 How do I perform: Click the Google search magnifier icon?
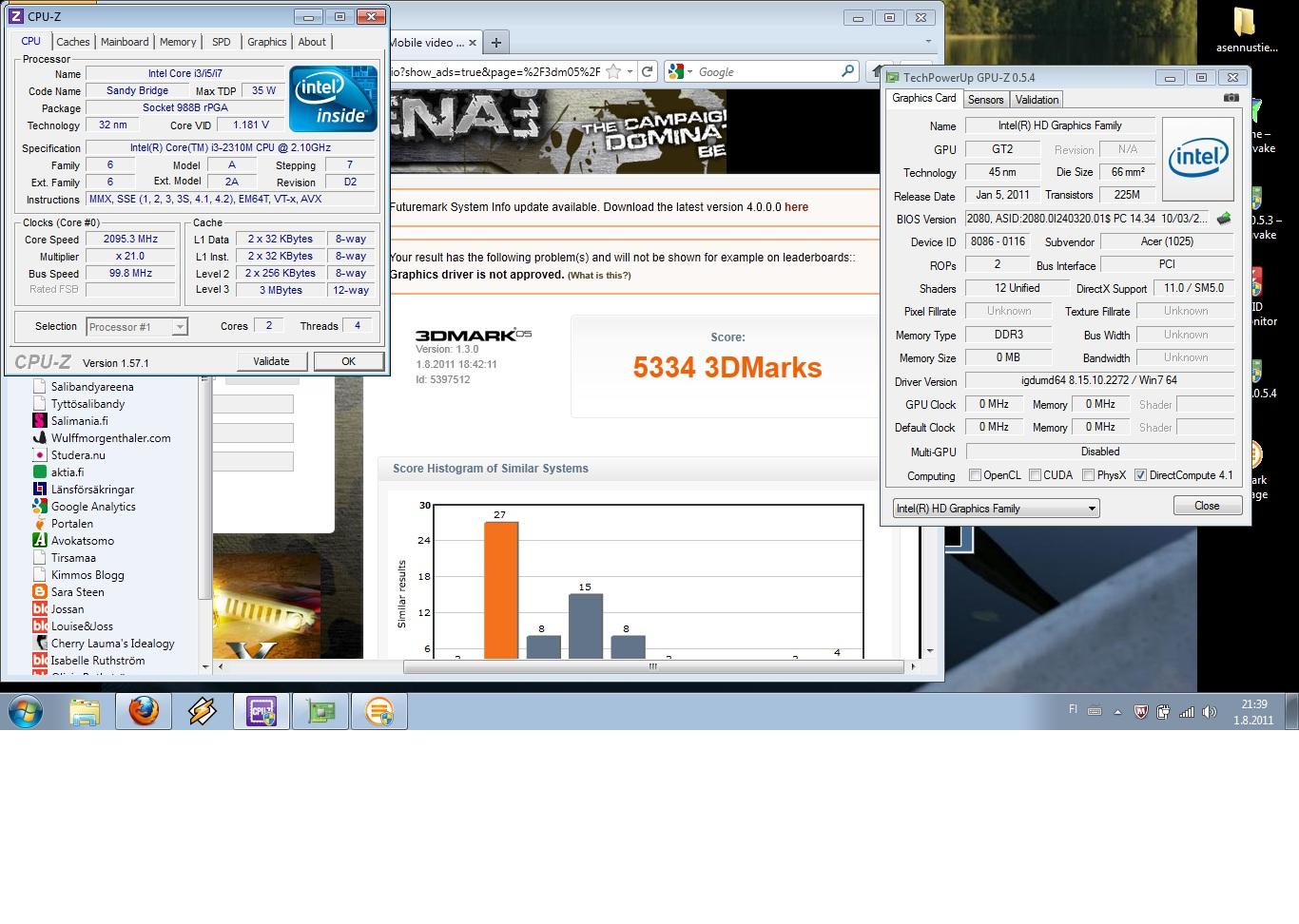(847, 71)
